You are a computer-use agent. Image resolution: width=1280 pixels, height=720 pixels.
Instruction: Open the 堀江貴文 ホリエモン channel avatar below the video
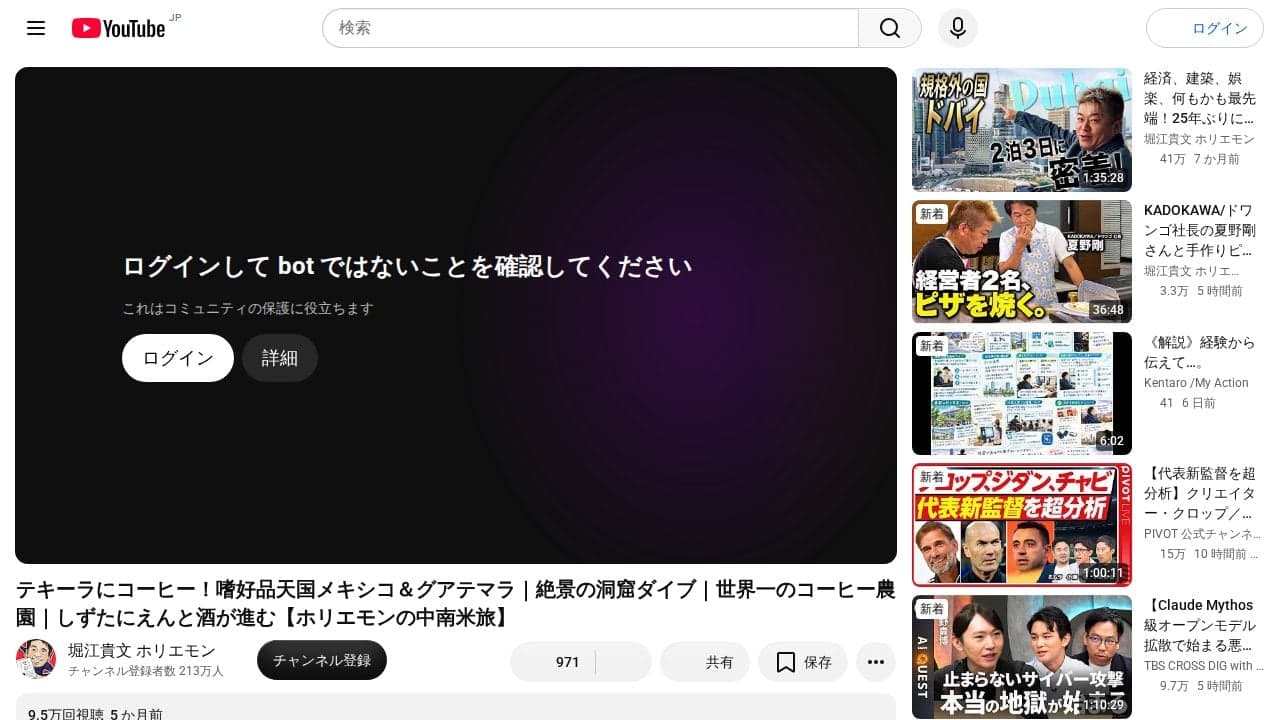[x=36, y=659]
